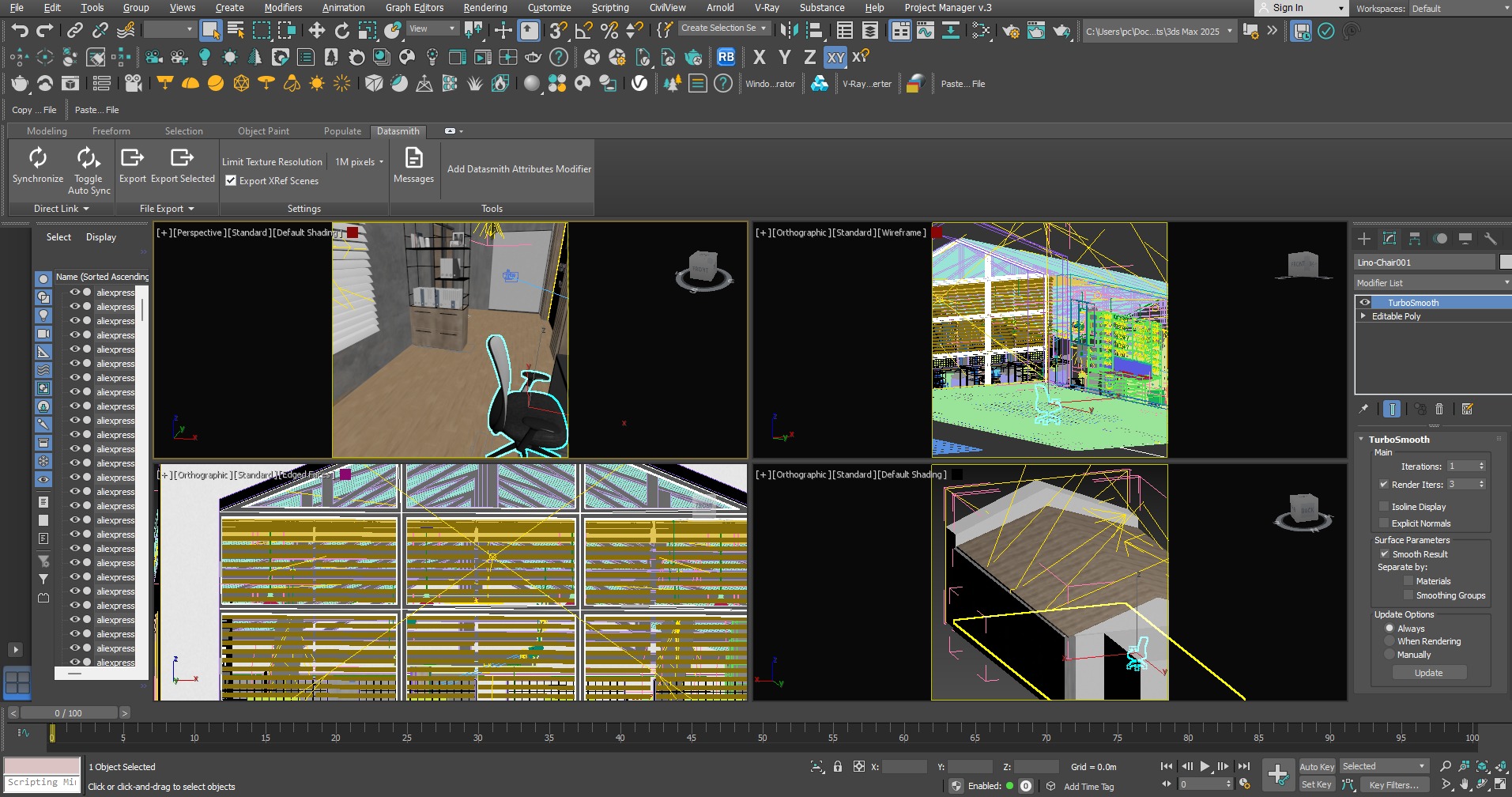Image resolution: width=1512 pixels, height=797 pixels.
Task: Click the TurboSmooth Update button
Action: [x=1429, y=673]
